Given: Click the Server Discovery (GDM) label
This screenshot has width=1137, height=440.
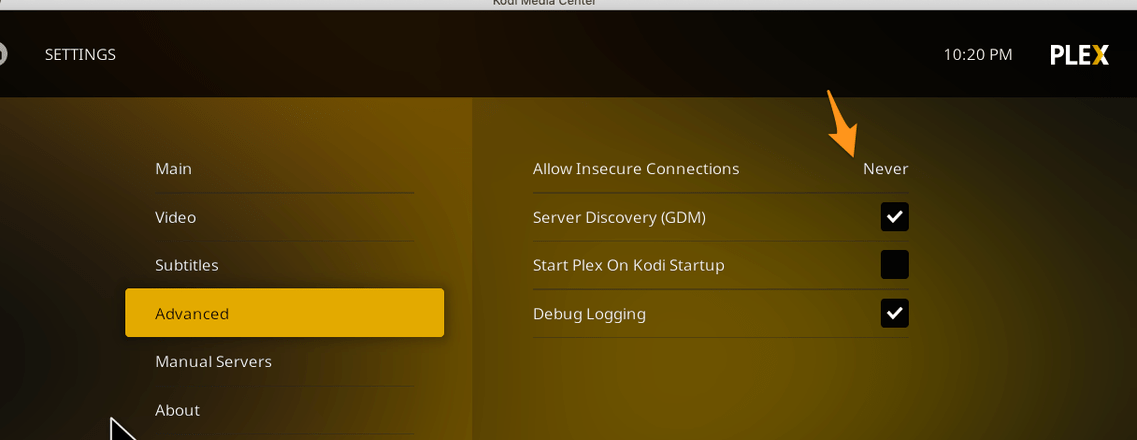Looking at the screenshot, I should pyautogui.click(x=619, y=217).
